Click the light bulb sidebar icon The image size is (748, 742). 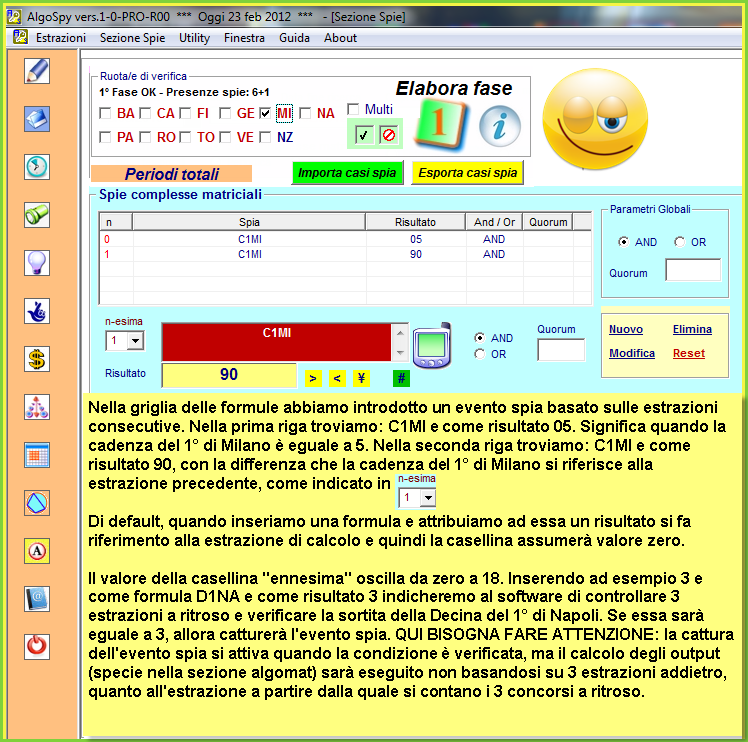[37, 263]
